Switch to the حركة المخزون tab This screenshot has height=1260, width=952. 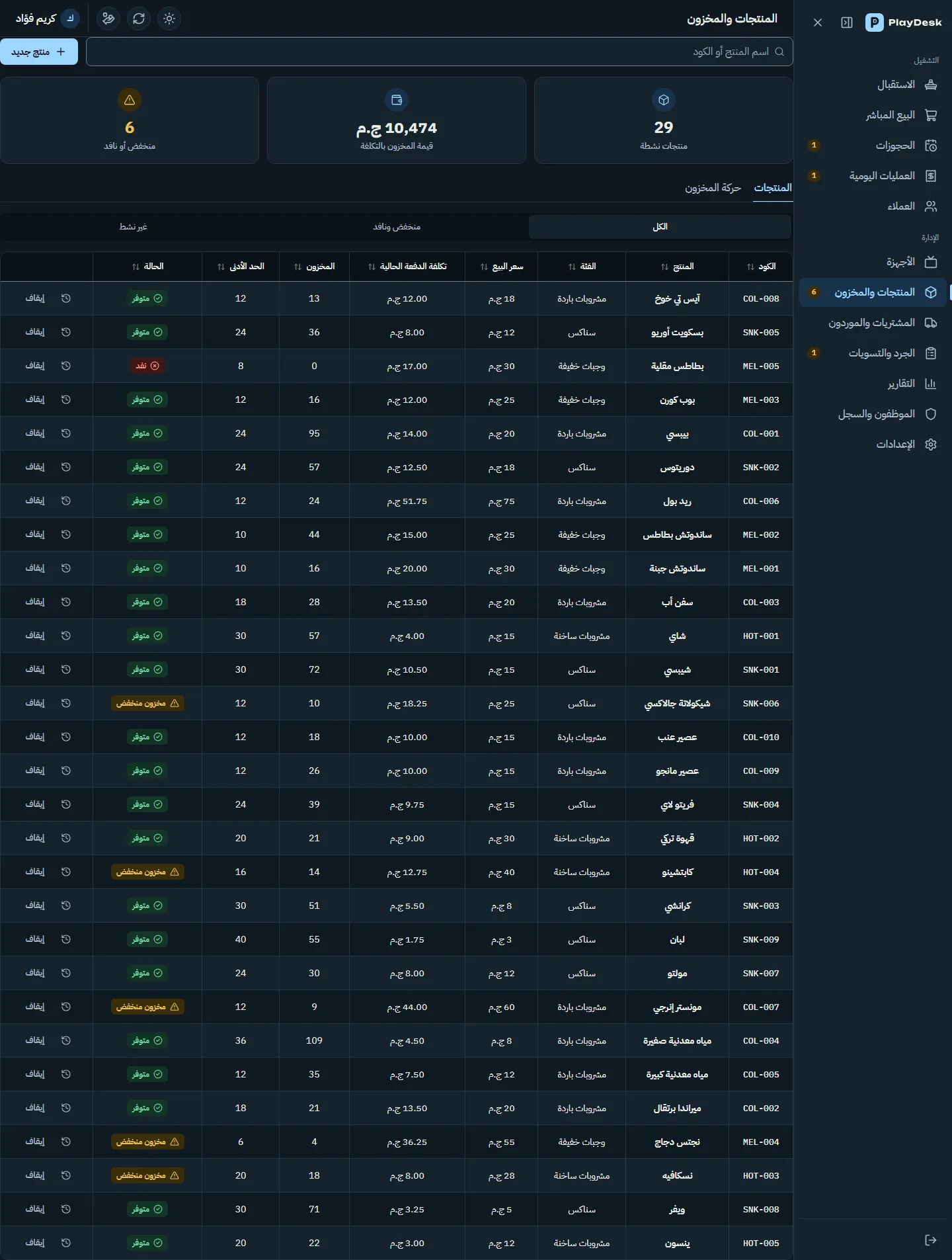[x=713, y=188]
